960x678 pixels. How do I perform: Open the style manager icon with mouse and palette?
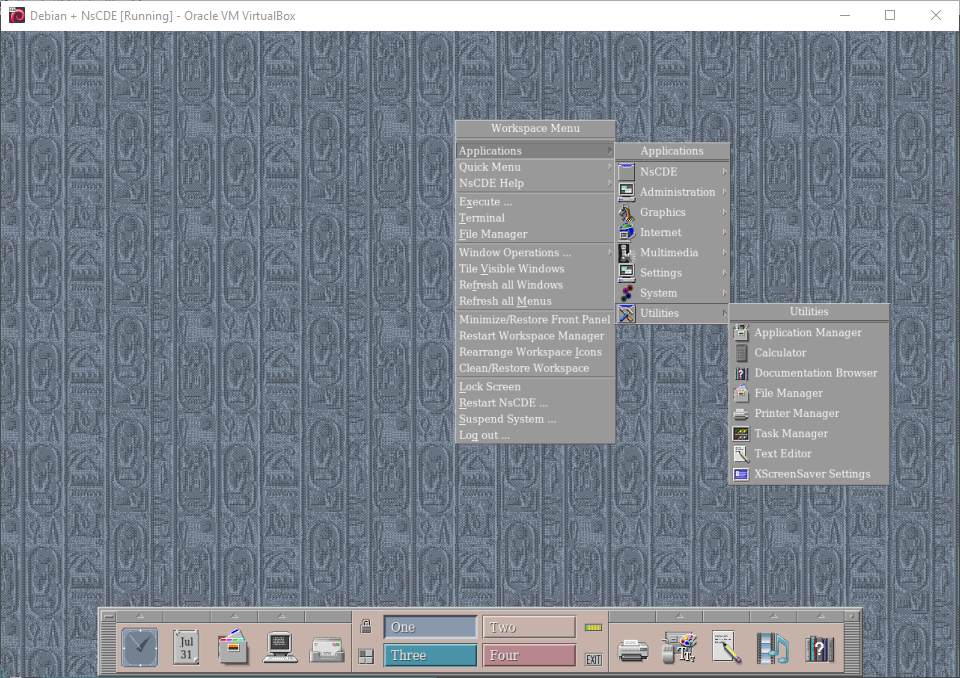pyautogui.click(x=680, y=649)
